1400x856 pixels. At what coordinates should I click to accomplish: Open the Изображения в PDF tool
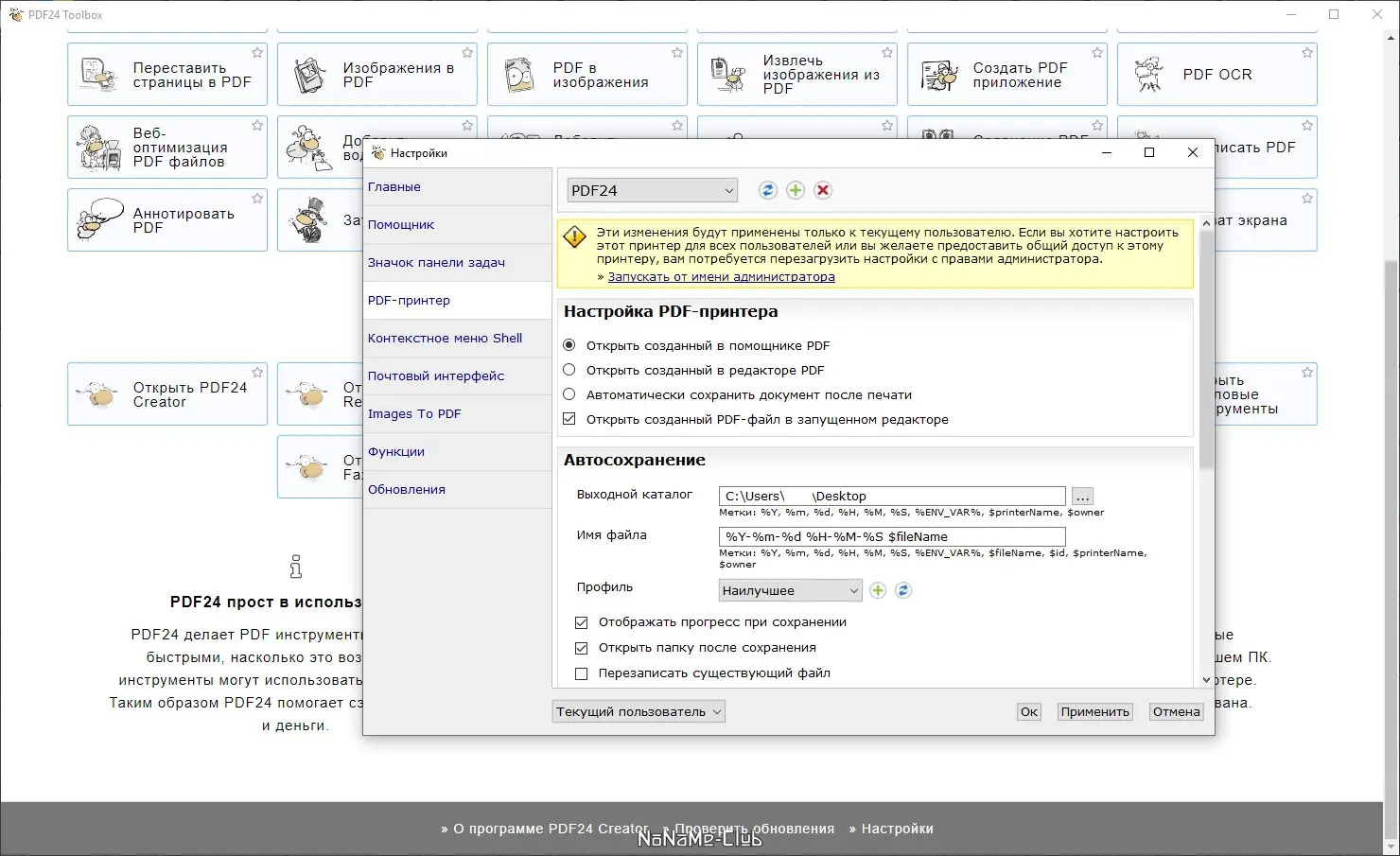[377, 75]
